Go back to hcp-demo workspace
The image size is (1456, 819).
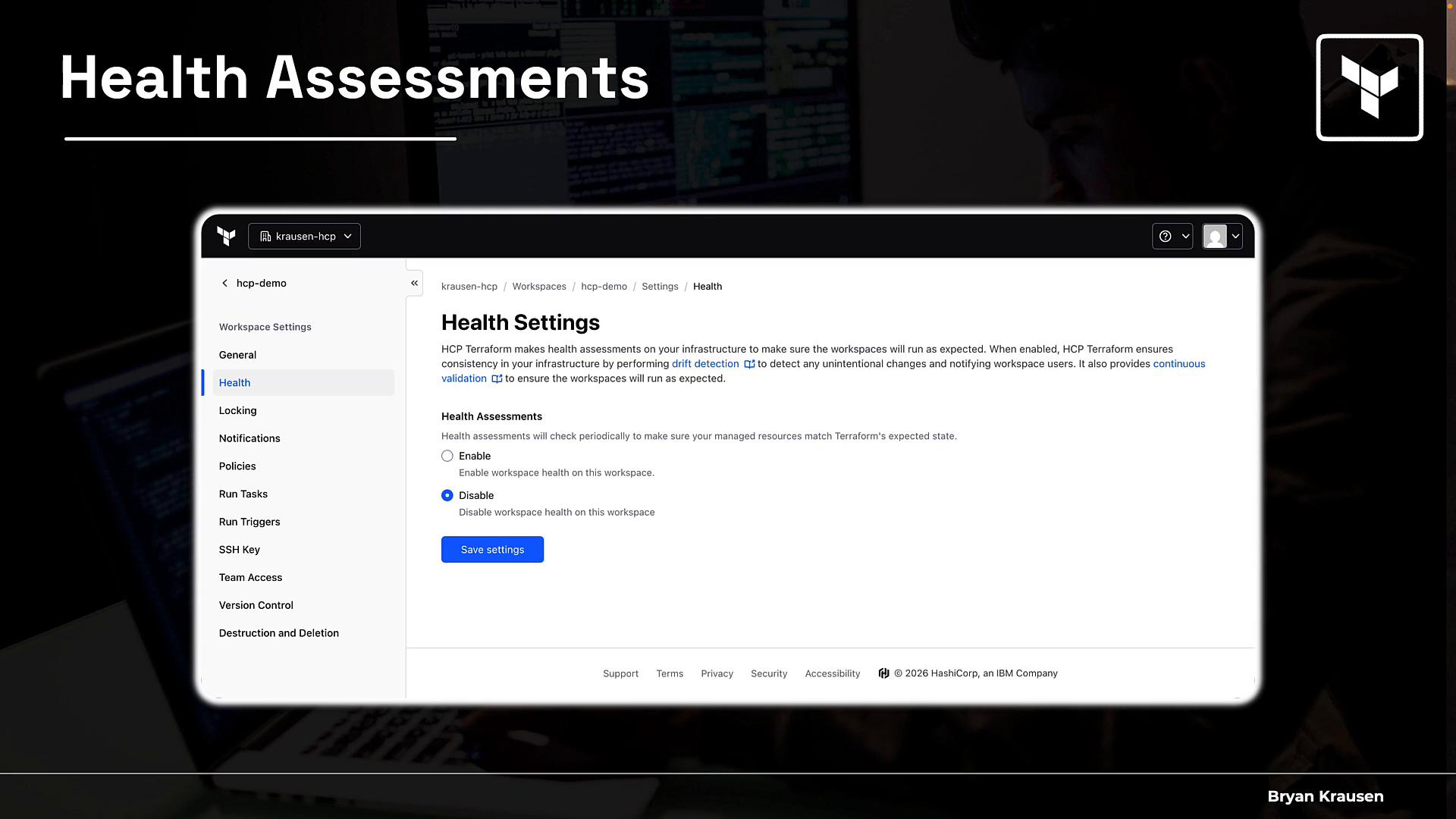(x=253, y=283)
